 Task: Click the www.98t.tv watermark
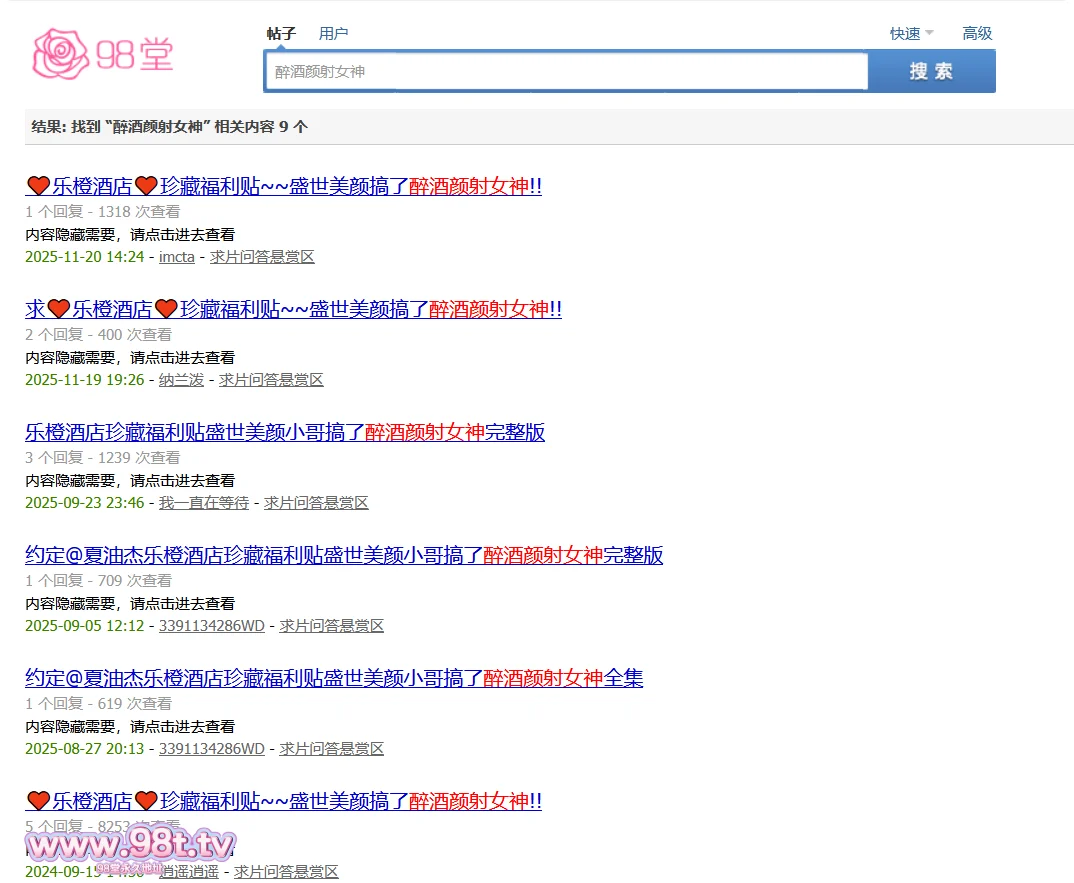point(130,848)
